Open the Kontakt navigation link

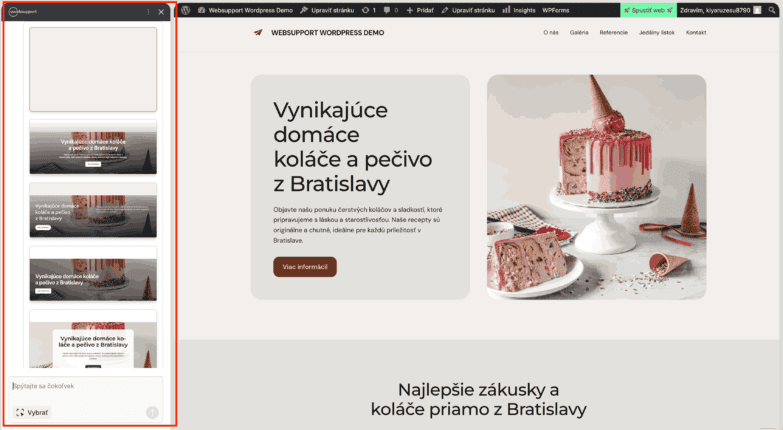(x=696, y=32)
